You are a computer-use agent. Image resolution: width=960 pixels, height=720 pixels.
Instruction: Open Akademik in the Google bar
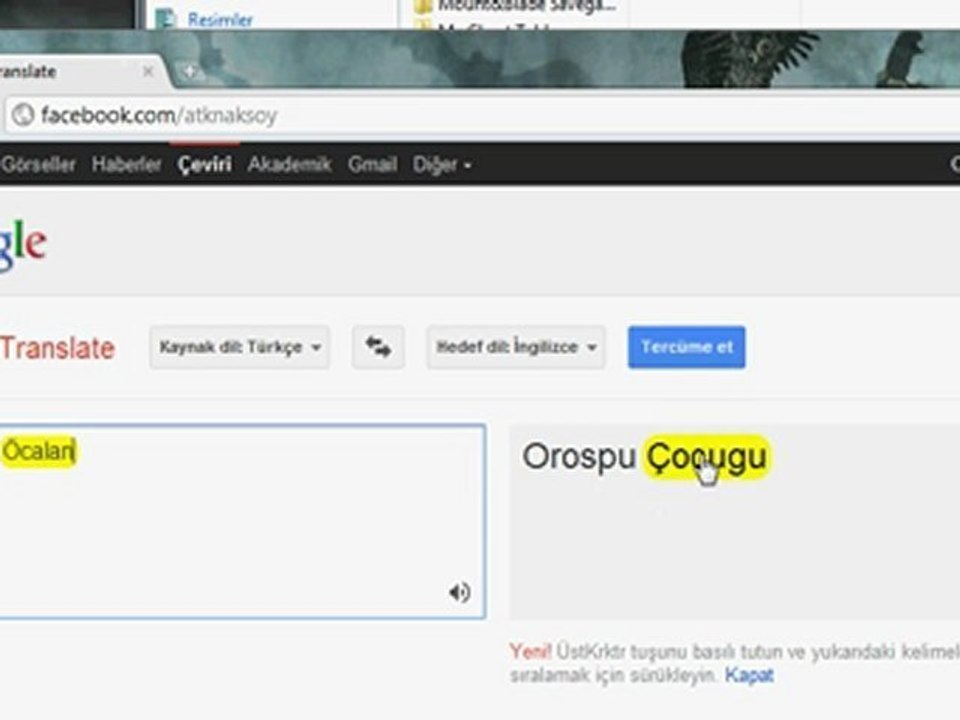pyautogui.click(x=290, y=165)
